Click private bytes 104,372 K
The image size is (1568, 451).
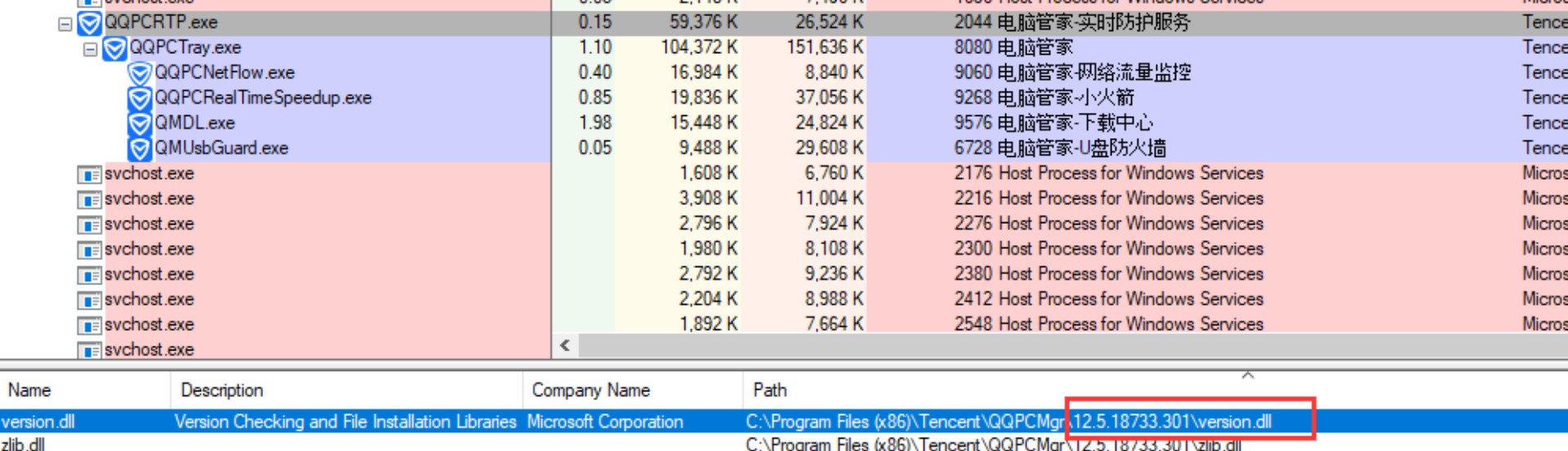[699, 47]
